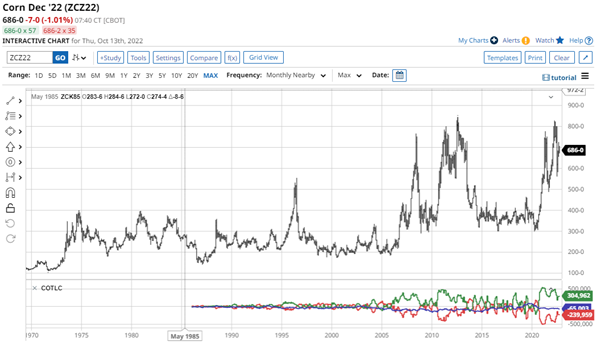Pick the circled-number label tool icon
This screenshot has width=605, height=363.
[x=10, y=162]
